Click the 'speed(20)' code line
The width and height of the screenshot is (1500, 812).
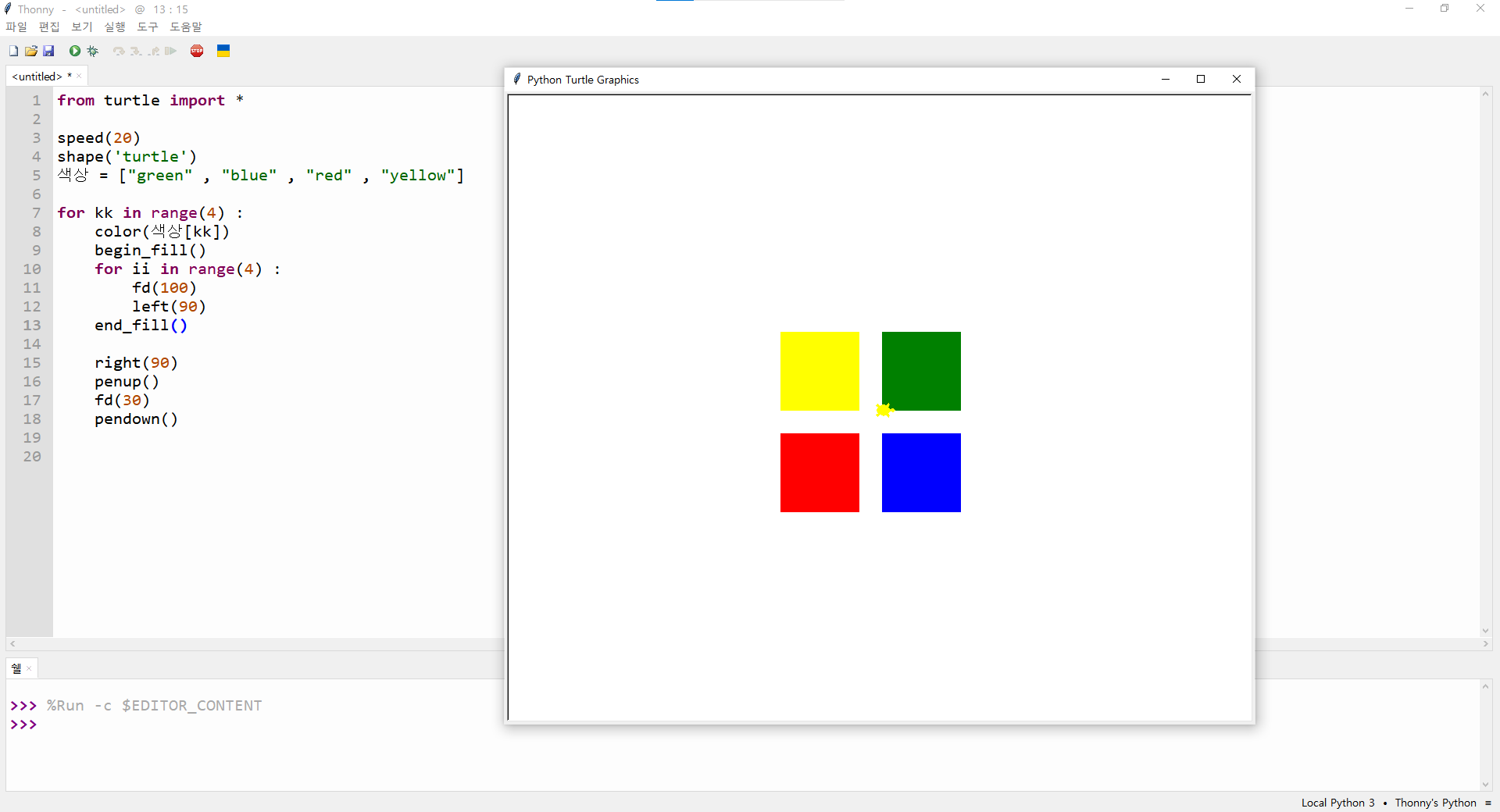98,137
